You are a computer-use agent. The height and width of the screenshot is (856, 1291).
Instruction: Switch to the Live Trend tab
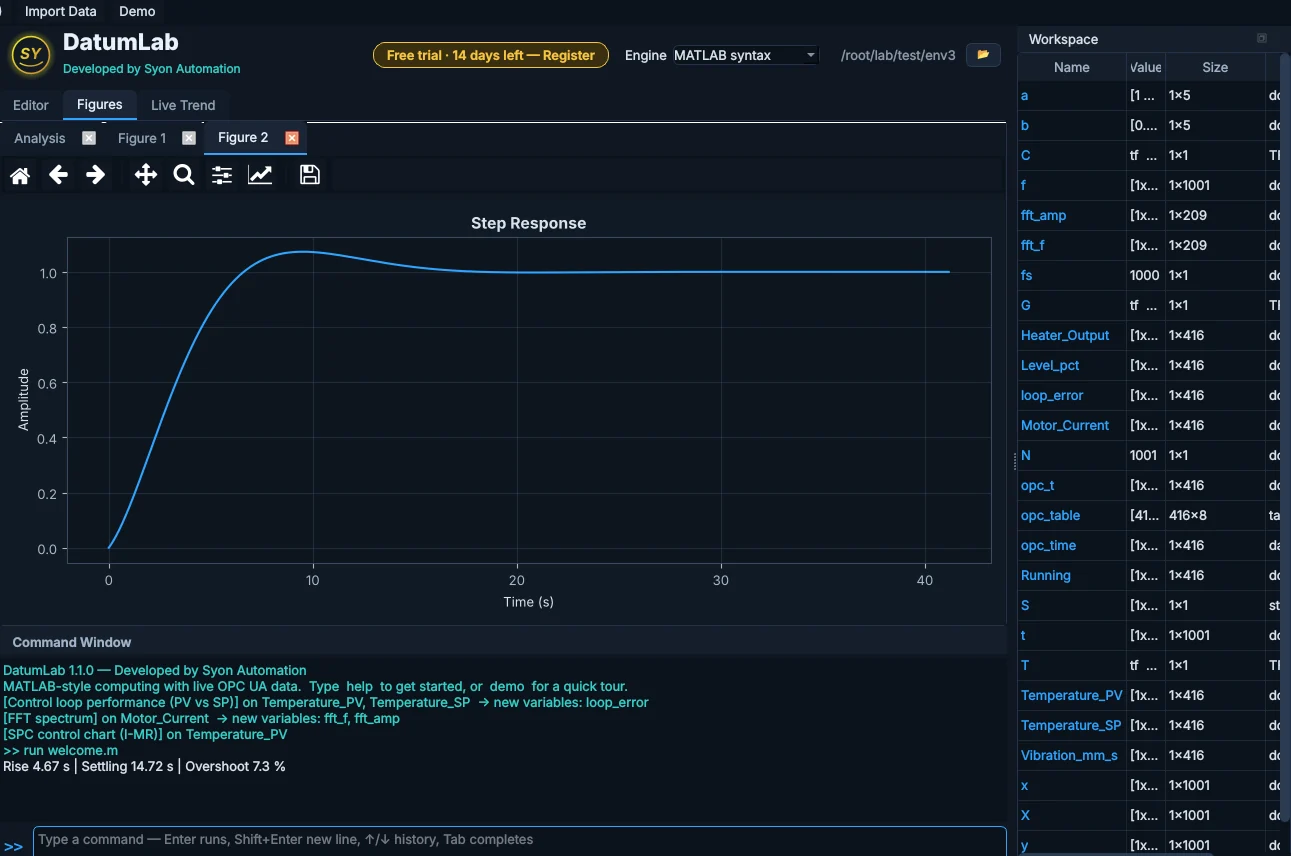(183, 105)
